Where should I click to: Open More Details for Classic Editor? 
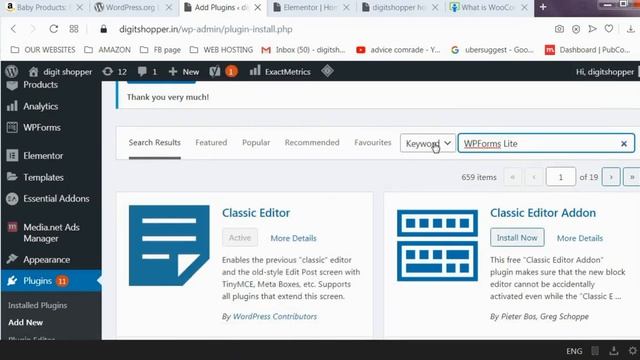(293, 238)
